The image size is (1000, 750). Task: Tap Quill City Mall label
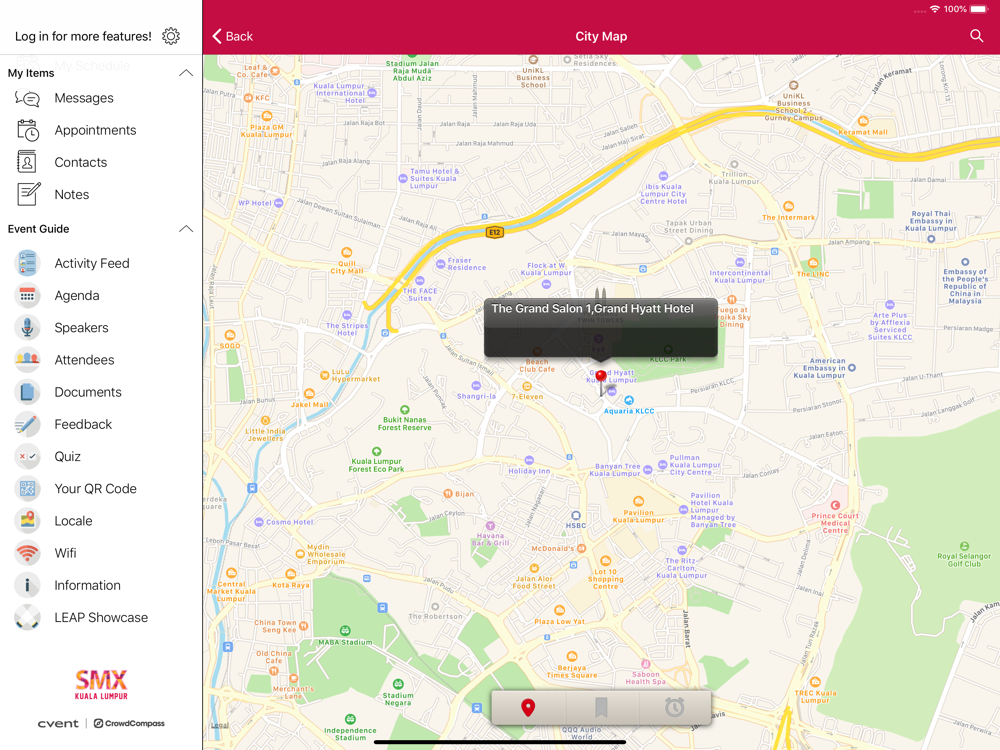coord(346,267)
